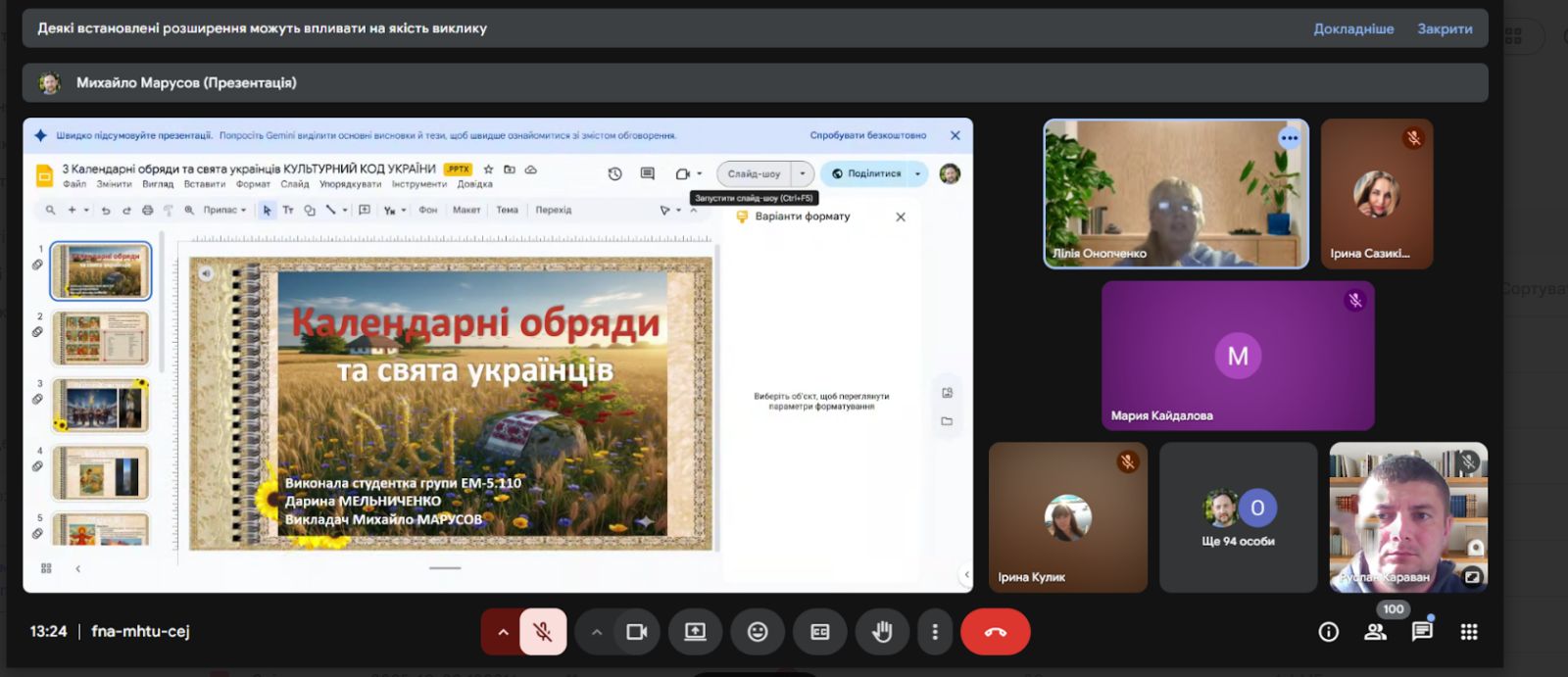Screen dimensions: 1568x677
Task: Open the activities grid icon
Action: pos(1469,632)
